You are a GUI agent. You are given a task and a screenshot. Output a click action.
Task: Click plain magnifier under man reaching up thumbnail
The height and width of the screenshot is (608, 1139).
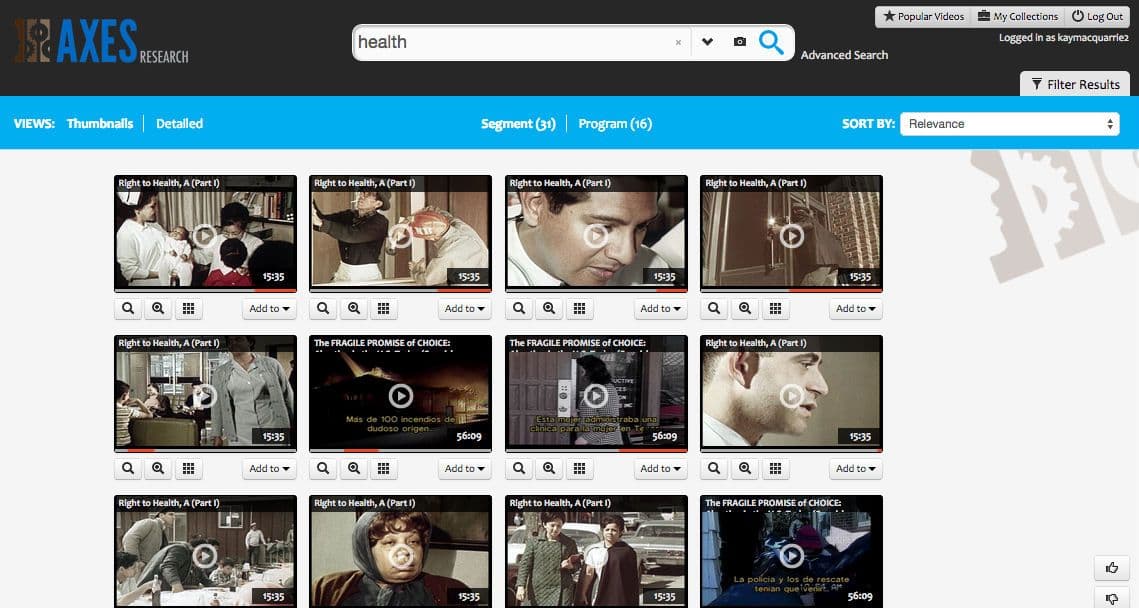pos(323,309)
